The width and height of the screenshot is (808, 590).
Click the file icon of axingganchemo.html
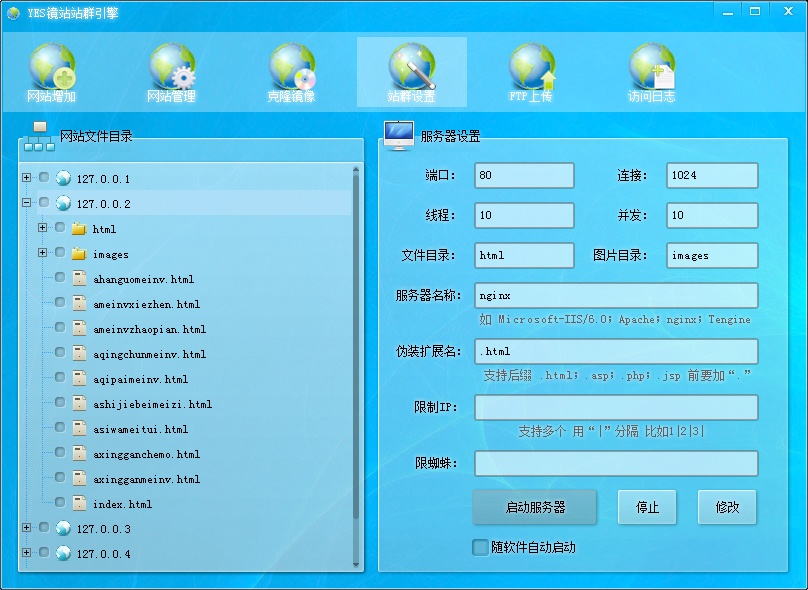coord(79,453)
